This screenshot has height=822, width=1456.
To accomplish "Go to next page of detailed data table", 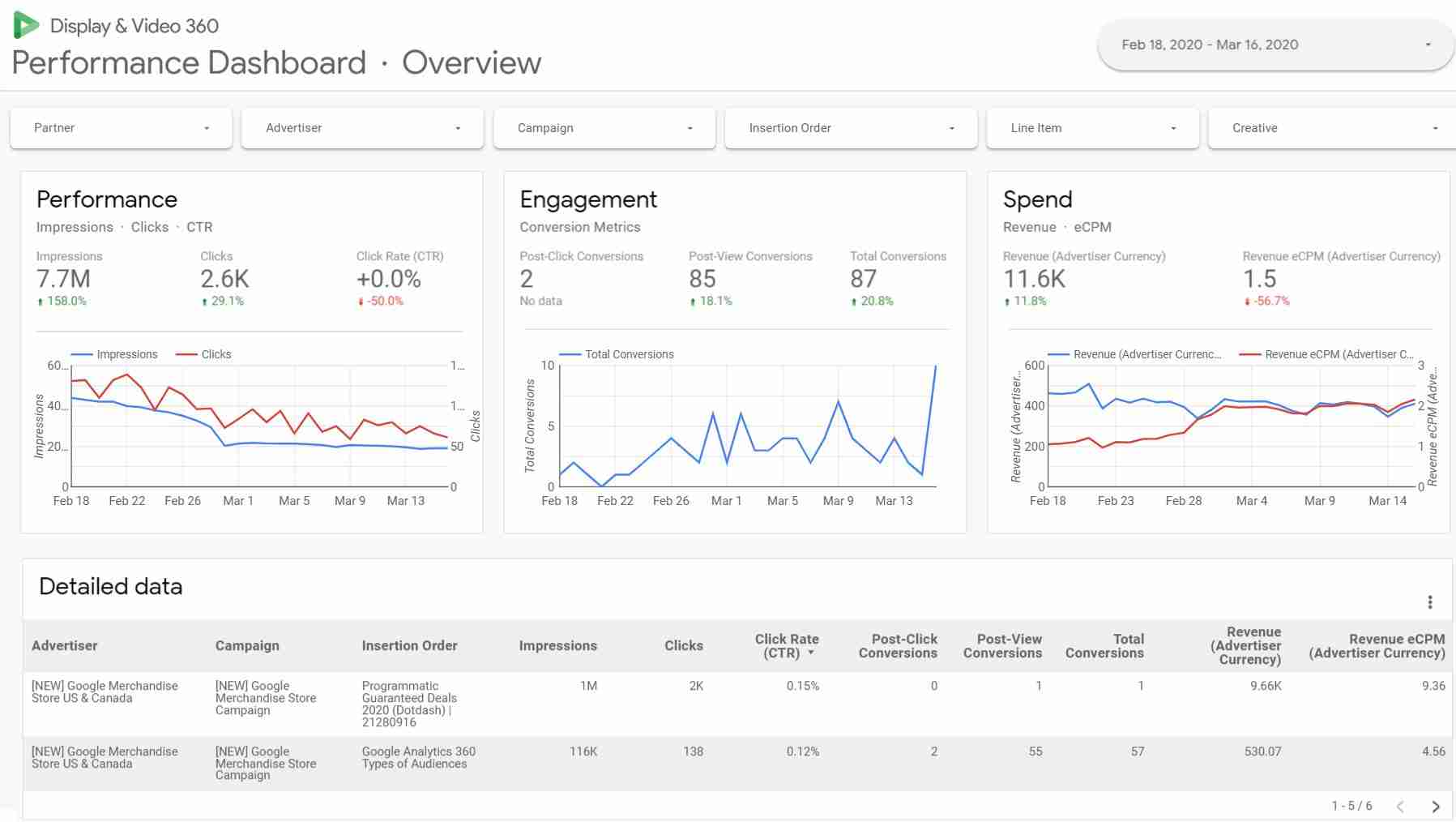I will pyautogui.click(x=1435, y=807).
